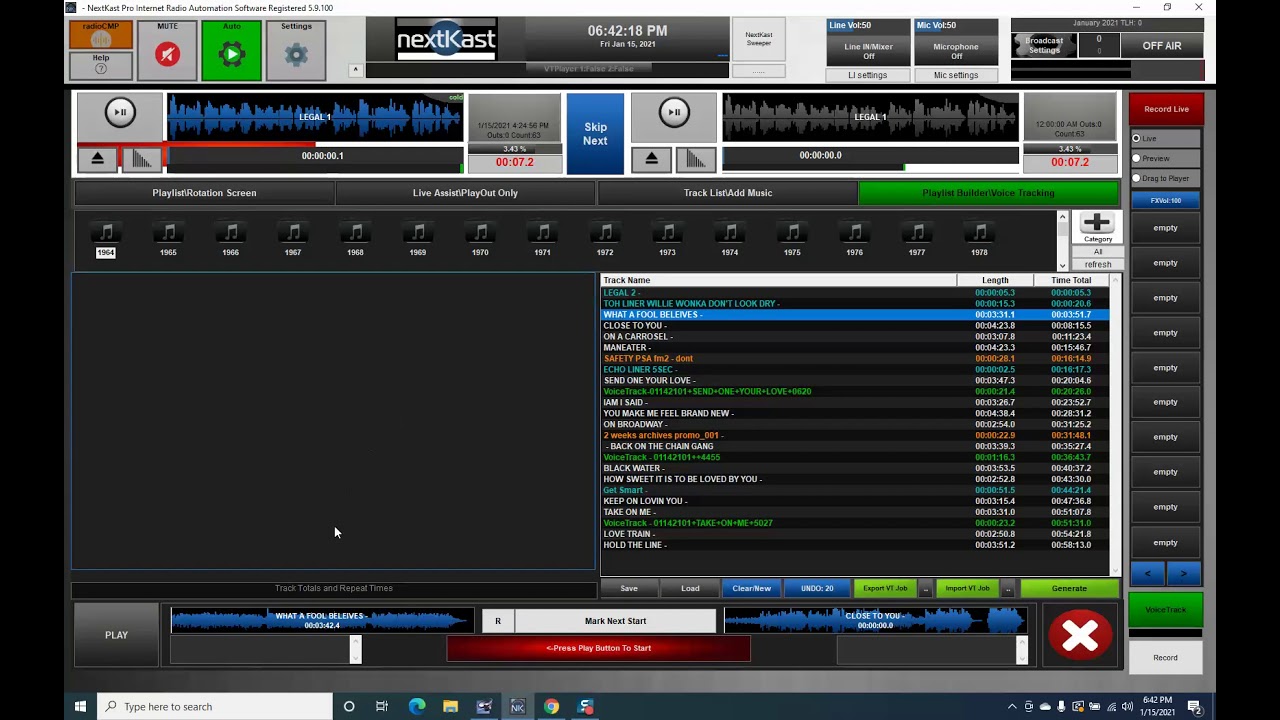This screenshot has width=1280, height=720.
Task: Click the Clear/New button
Action: [x=751, y=588]
